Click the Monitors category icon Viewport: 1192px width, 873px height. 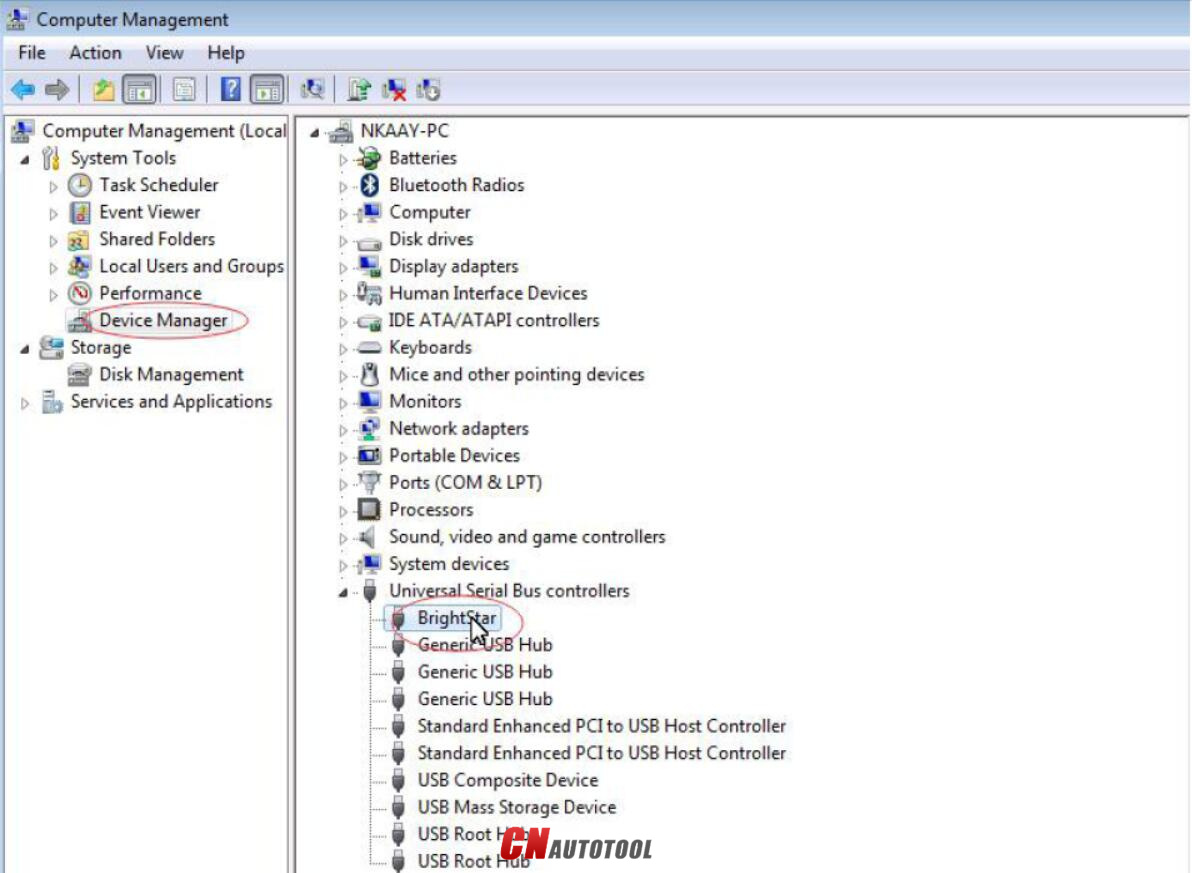click(x=369, y=401)
